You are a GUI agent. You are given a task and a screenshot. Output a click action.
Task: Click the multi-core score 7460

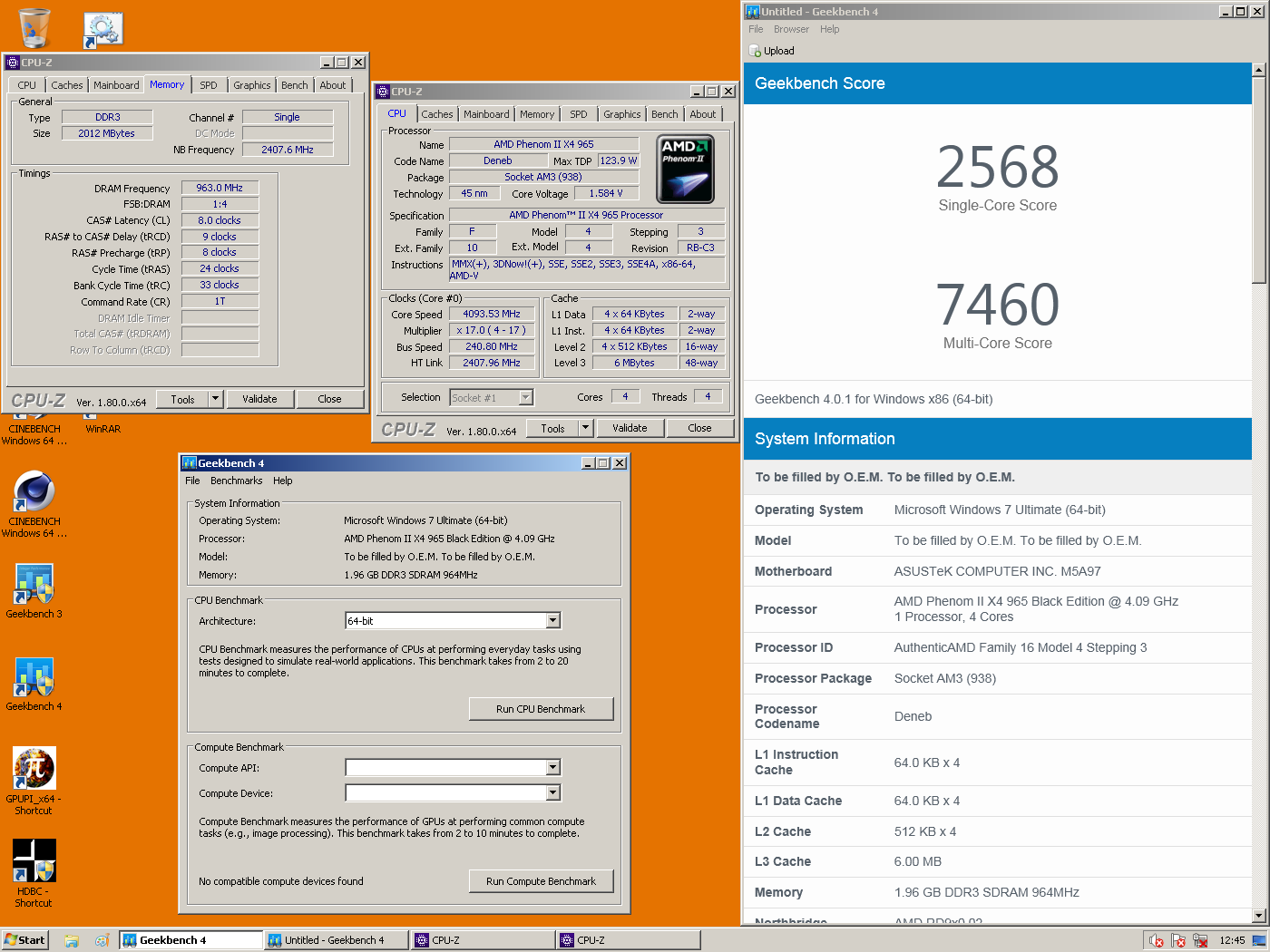997,305
